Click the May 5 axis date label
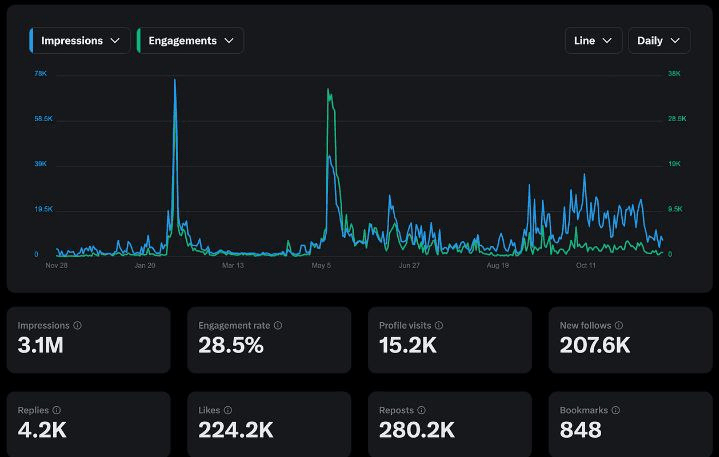This screenshot has height=457, width=719. click(321, 265)
